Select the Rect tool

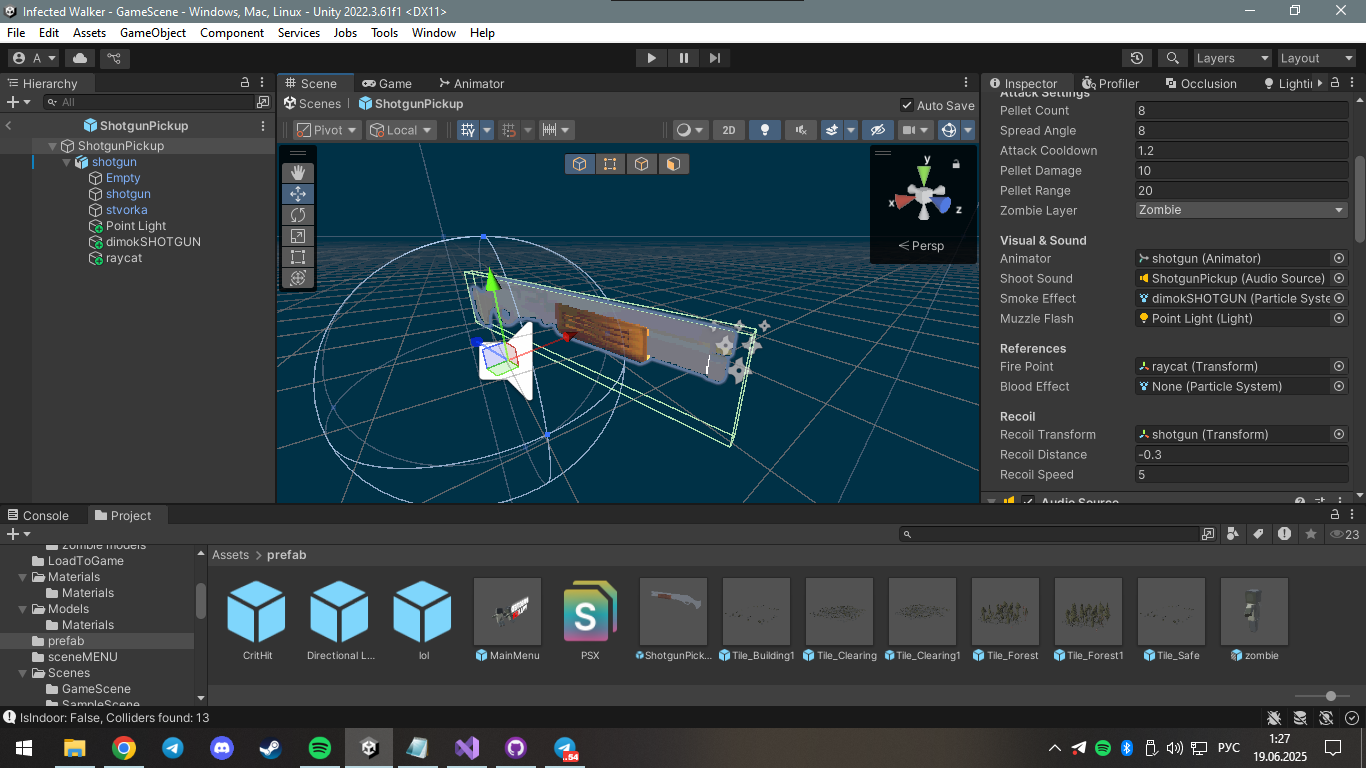(298, 257)
